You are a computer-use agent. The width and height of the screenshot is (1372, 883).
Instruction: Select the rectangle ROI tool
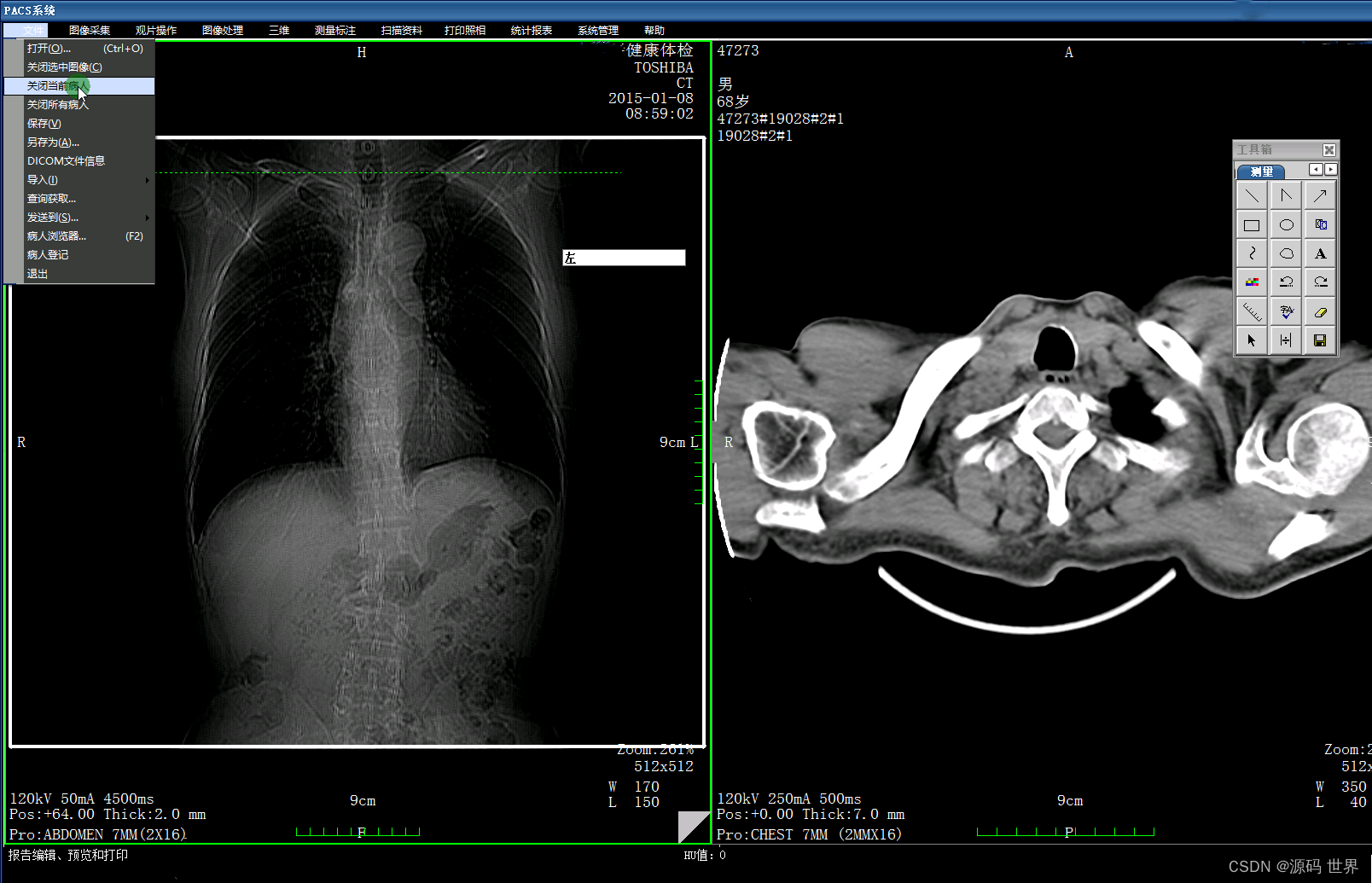click(1252, 225)
